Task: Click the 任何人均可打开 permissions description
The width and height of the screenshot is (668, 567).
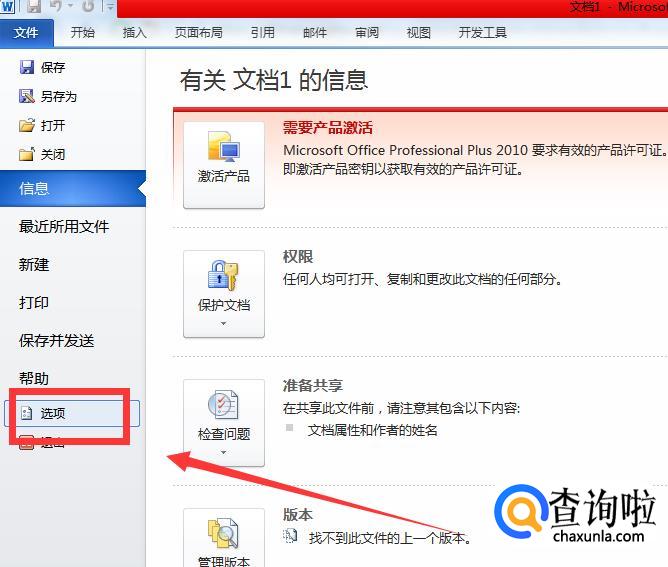Action: [x=423, y=279]
